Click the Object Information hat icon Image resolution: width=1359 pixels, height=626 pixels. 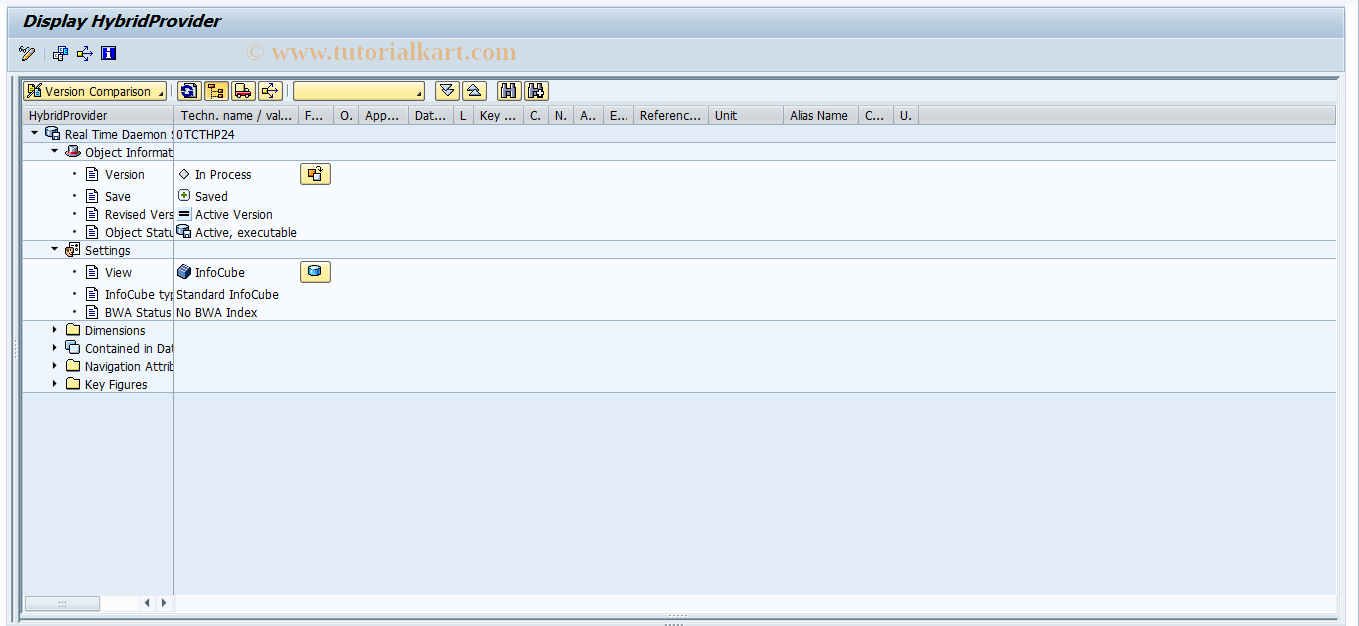pos(73,152)
